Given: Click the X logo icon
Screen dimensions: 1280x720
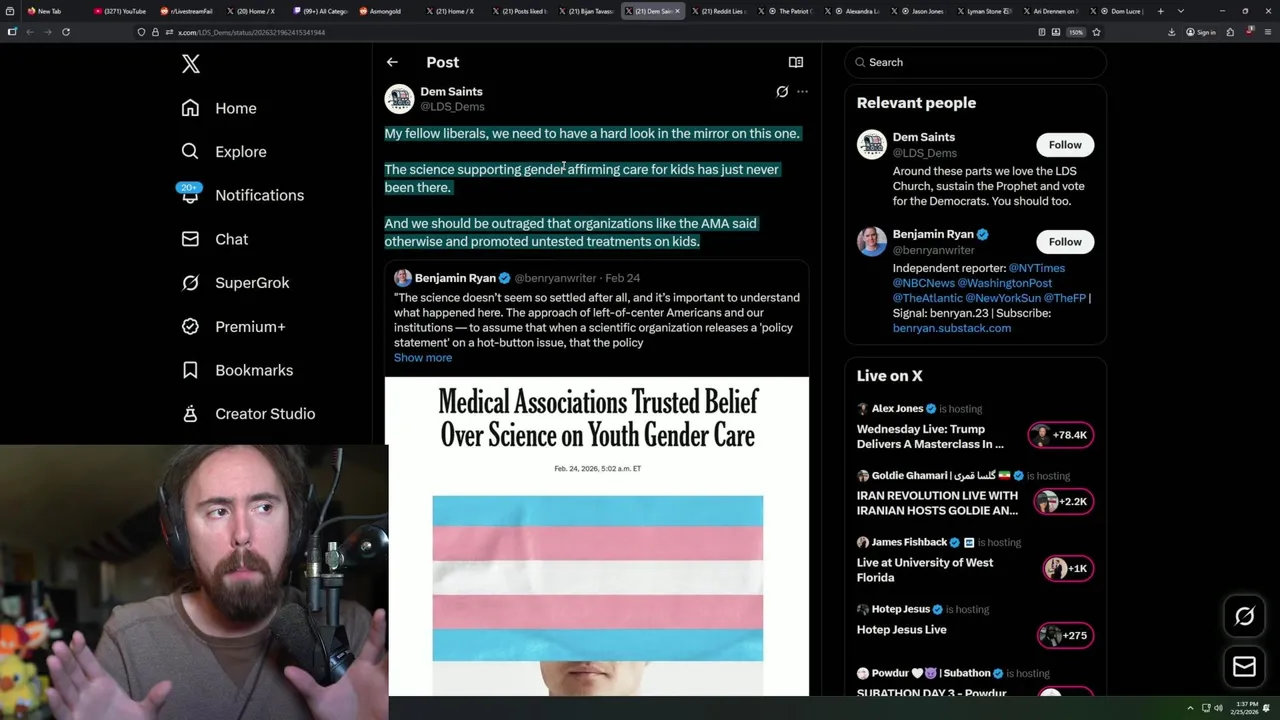Looking at the screenshot, I should click(191, 64).
